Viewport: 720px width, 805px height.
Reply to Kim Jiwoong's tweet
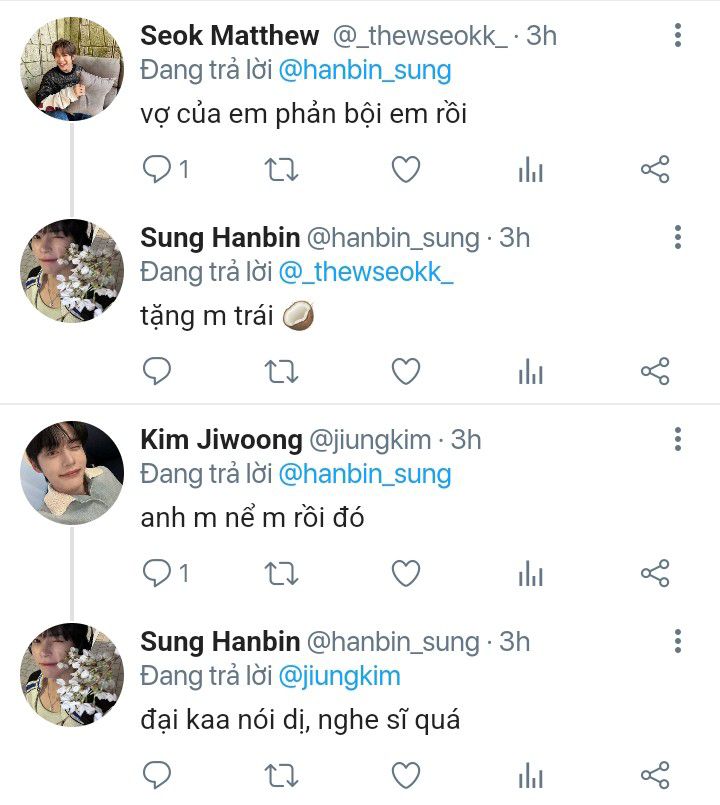pos(158,573)
